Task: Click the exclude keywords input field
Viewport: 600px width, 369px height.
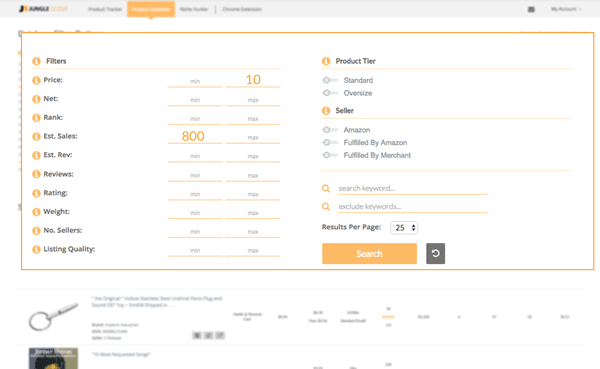Action: point(412,207)
